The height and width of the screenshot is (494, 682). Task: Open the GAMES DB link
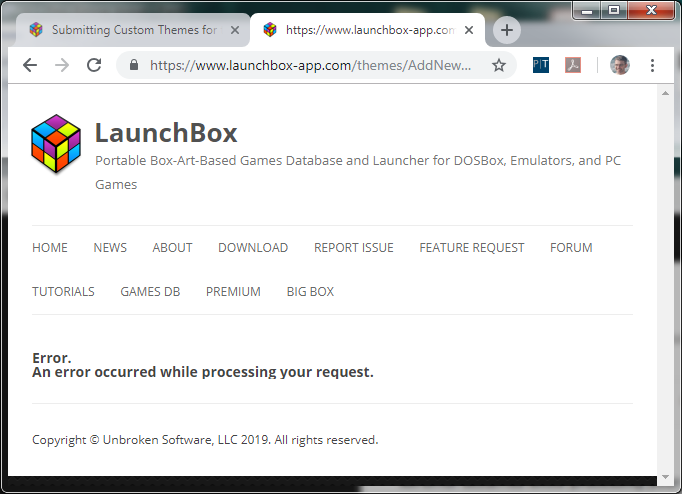pyautogui.click(x=150, y=291)
